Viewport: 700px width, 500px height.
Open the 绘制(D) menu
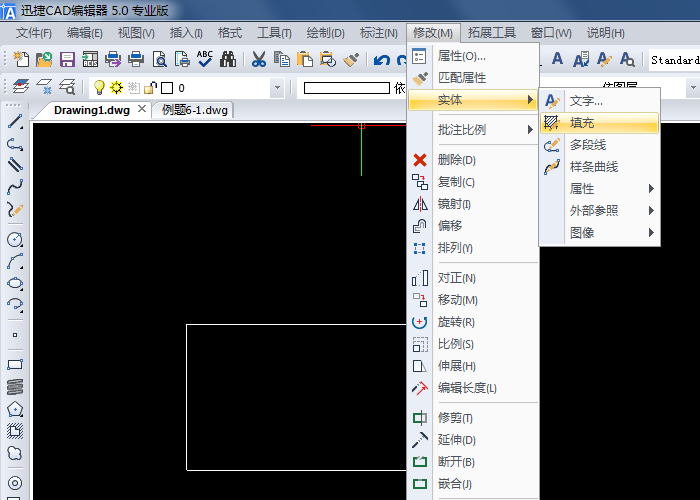pyautogui.click(x=325, y=33)
